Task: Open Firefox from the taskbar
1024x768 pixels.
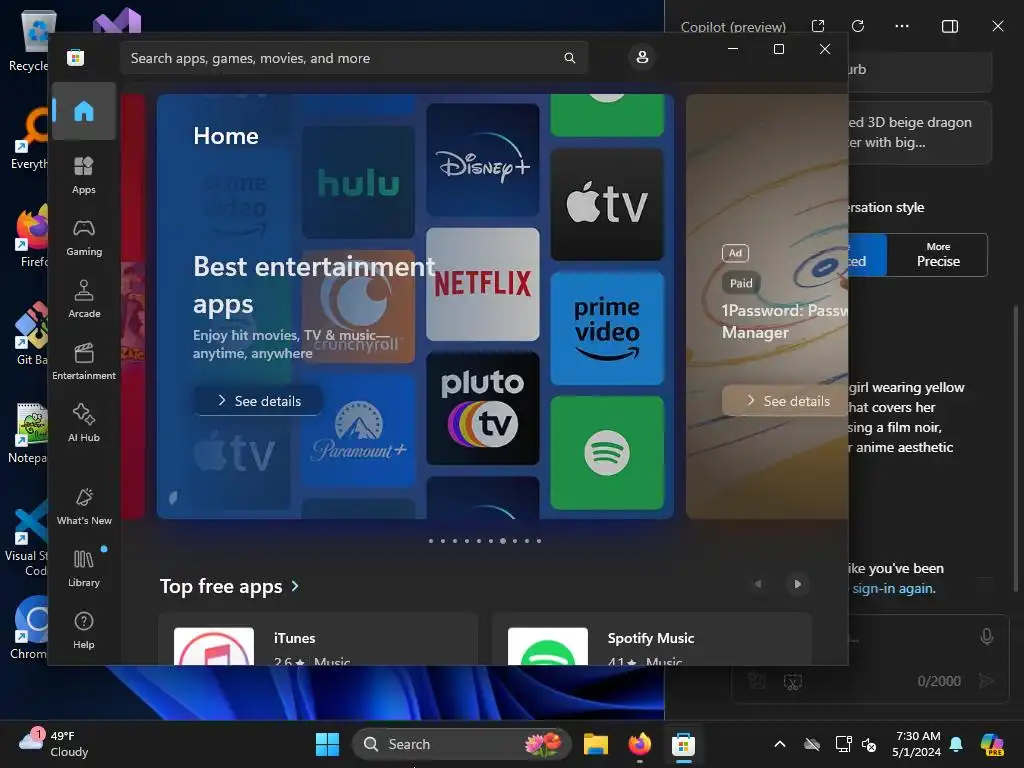Action: pyautogui.click(x=639, y=744)
